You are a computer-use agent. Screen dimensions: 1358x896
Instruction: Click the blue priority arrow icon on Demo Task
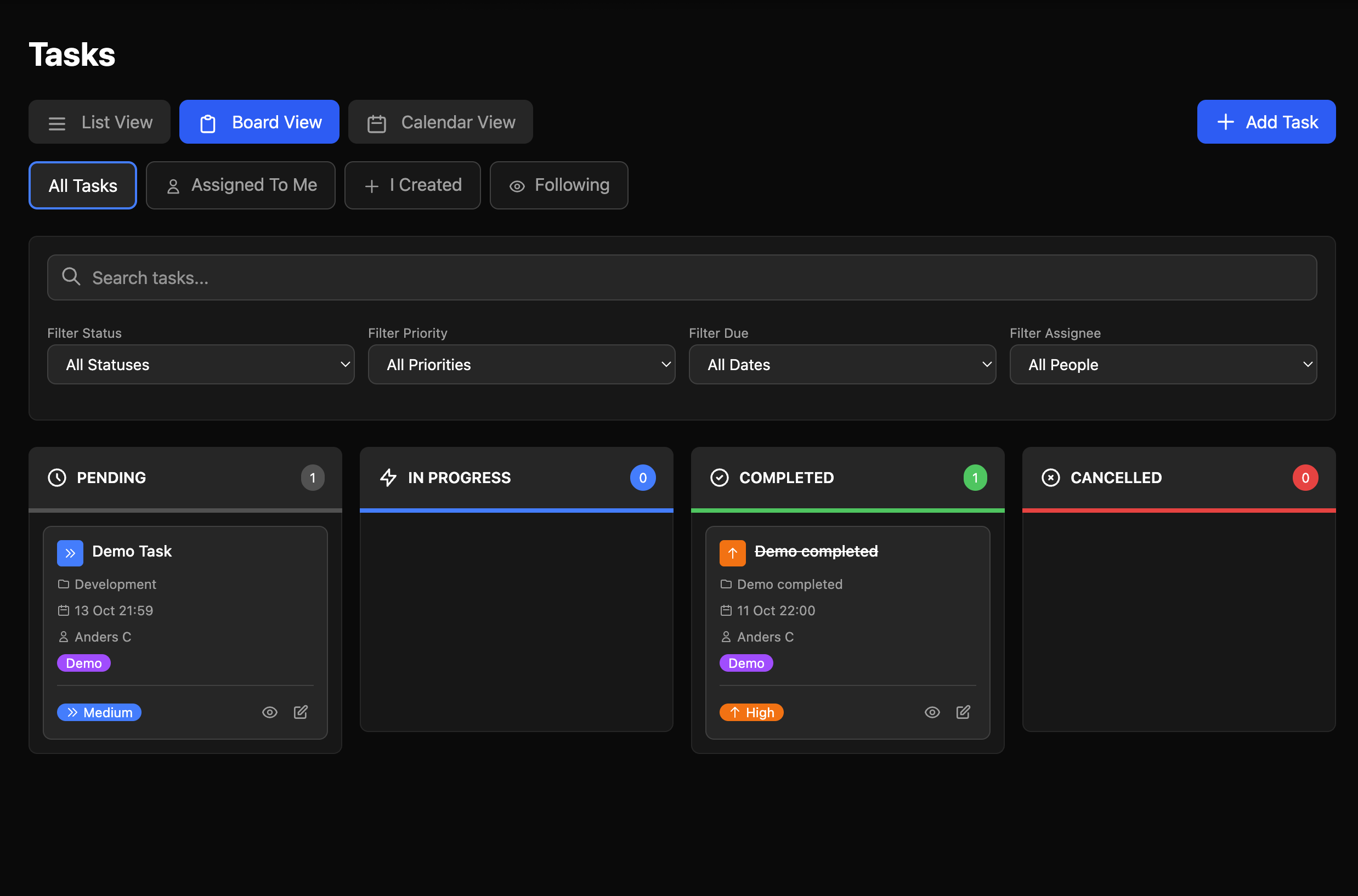point(70,553)
